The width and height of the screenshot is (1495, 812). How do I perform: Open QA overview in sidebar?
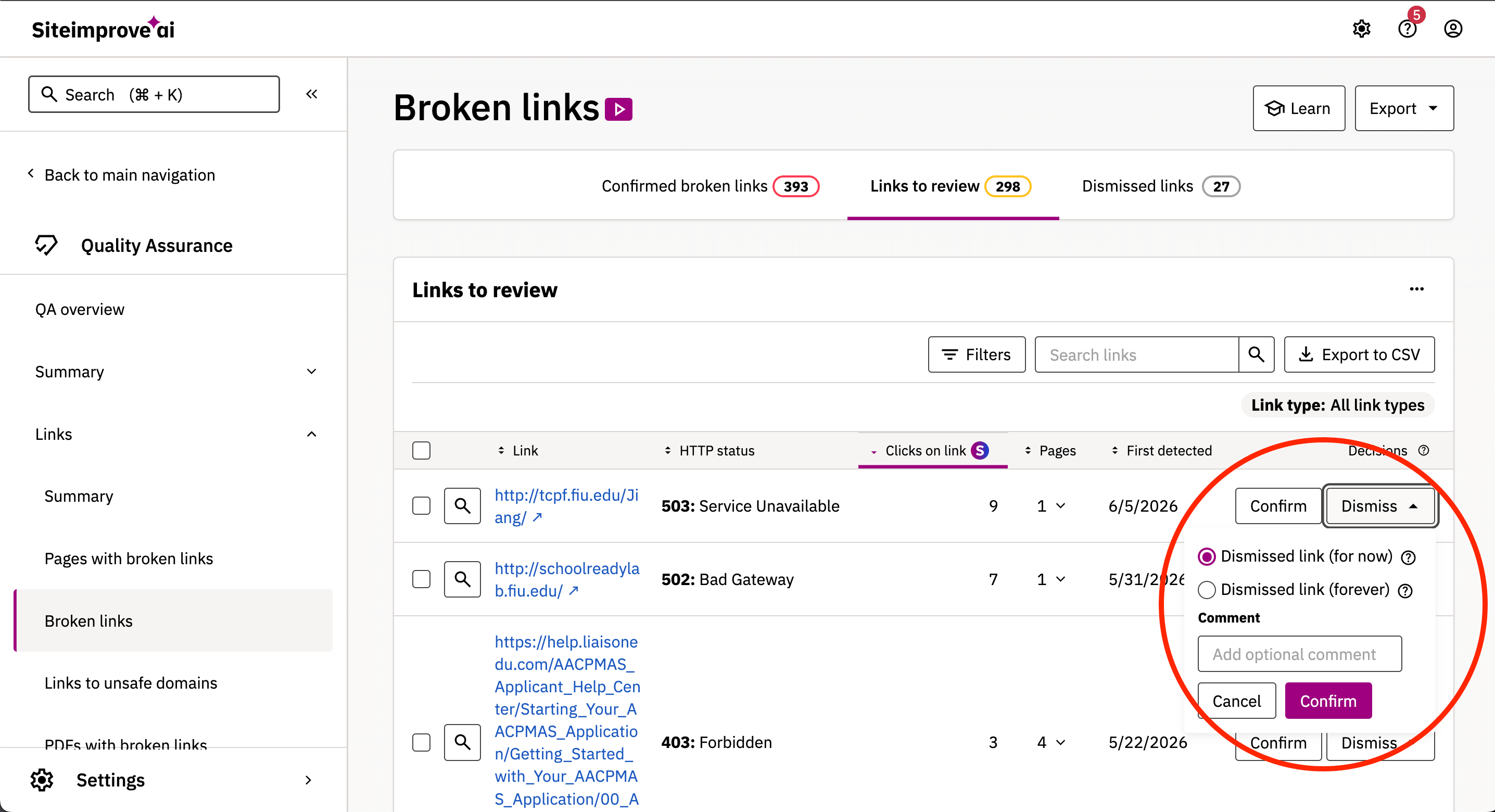(x=80, y=309)
